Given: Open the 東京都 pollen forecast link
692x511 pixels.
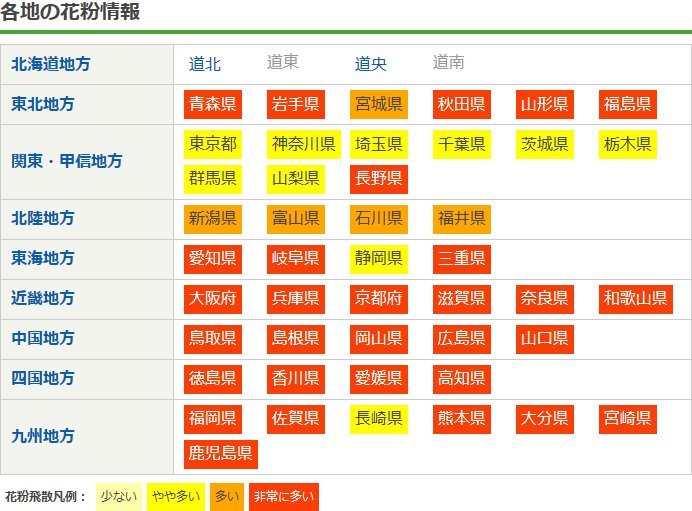Looking at the screenshot, I should click(213, 144).
